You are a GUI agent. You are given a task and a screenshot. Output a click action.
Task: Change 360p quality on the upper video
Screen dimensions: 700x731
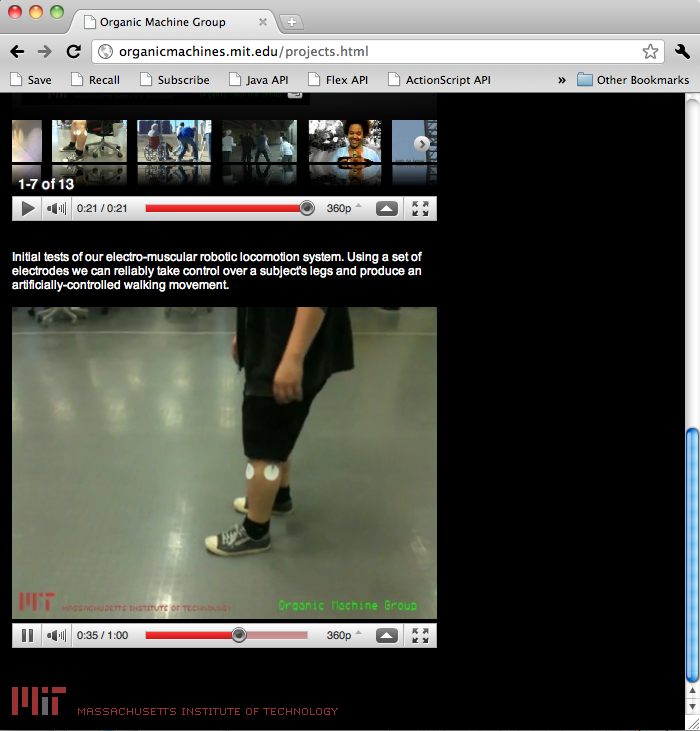point(343,208)
